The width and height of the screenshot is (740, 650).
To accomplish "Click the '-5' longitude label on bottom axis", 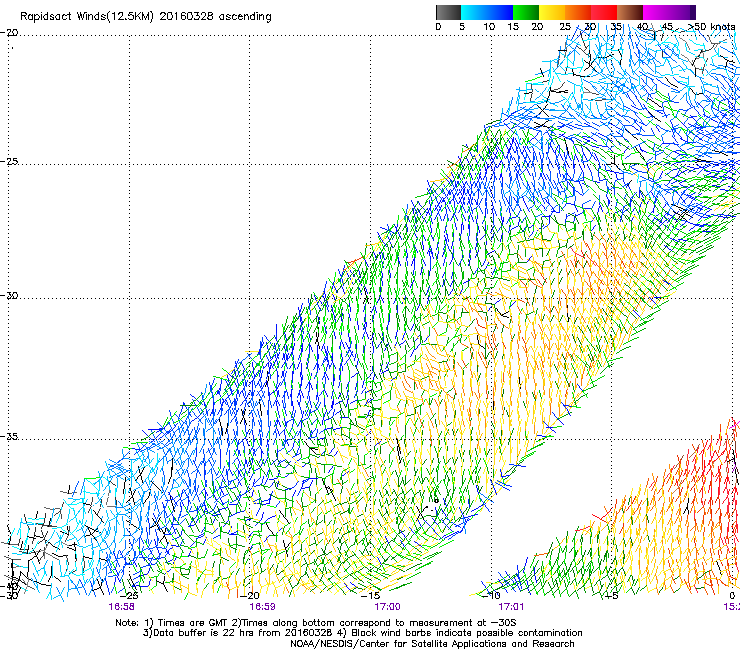I will click(x=611, y=596).
